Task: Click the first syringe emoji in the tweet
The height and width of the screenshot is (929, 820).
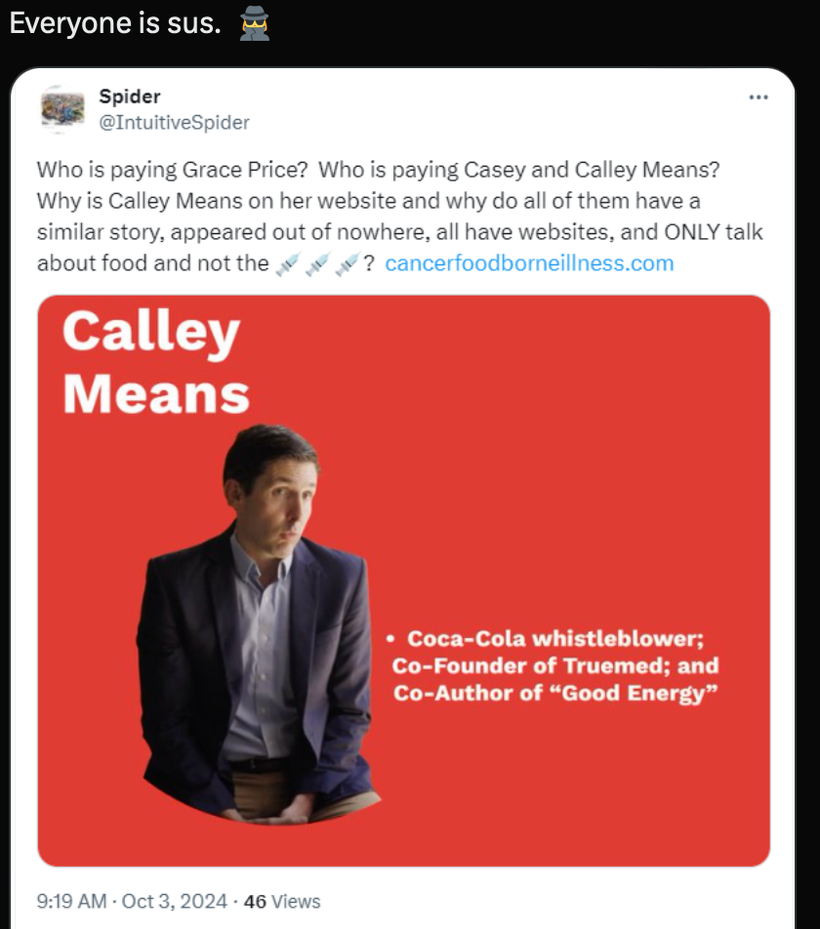Action: [285, 264]
